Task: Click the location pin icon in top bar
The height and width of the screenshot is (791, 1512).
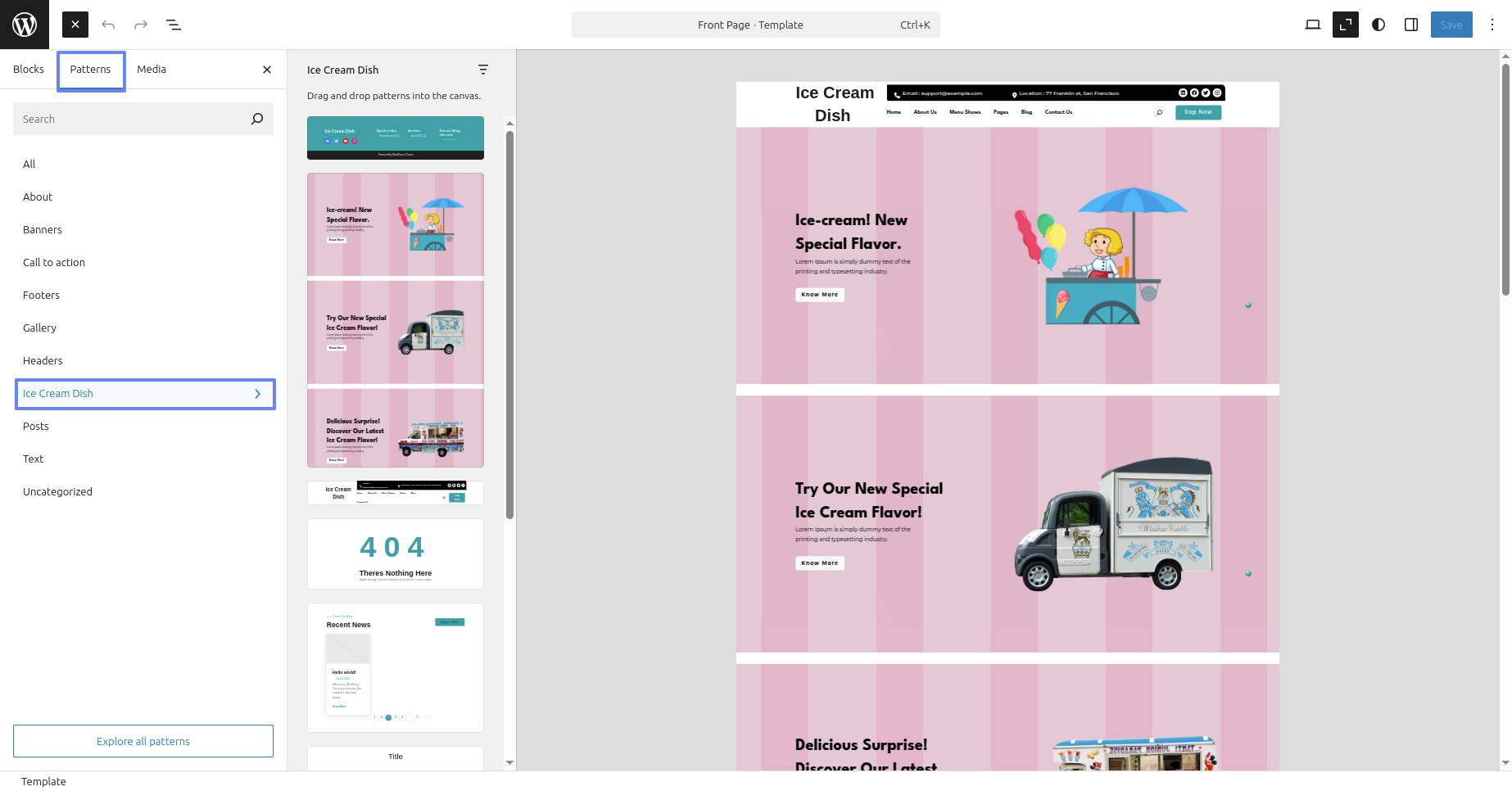Action: tap(1015, 94)
